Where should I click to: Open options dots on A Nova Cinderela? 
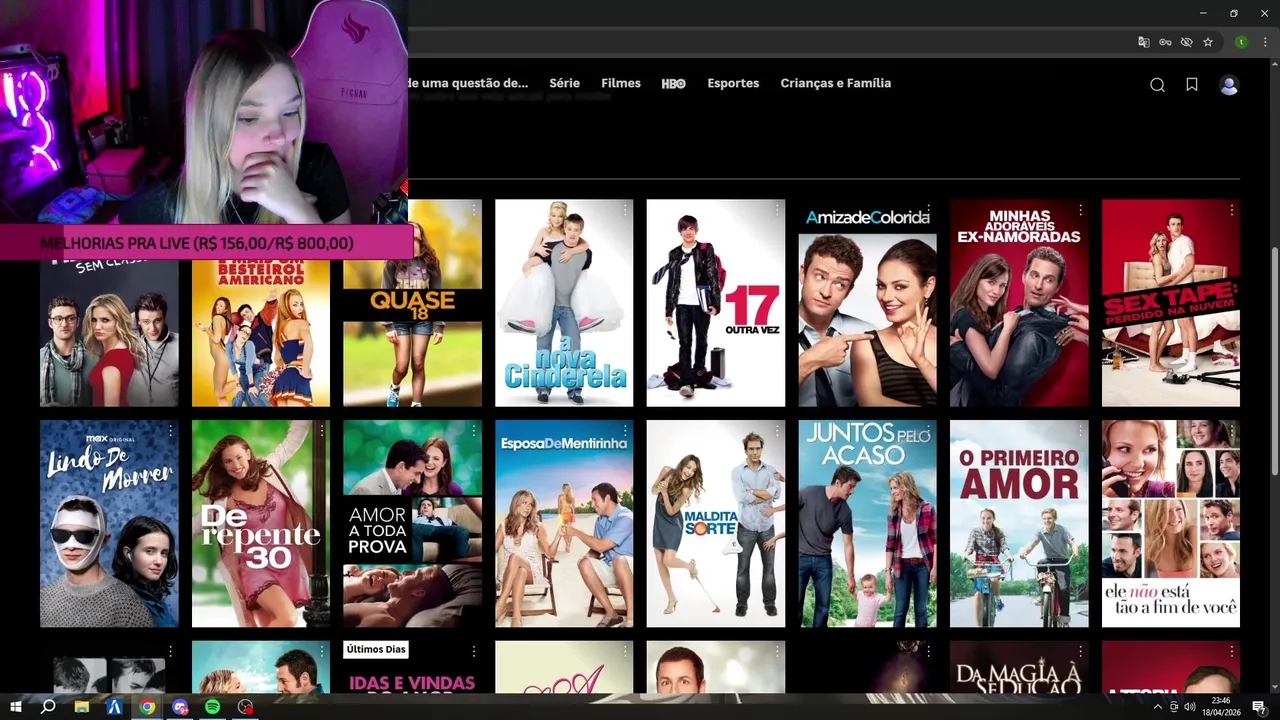(x=625, y=211)
